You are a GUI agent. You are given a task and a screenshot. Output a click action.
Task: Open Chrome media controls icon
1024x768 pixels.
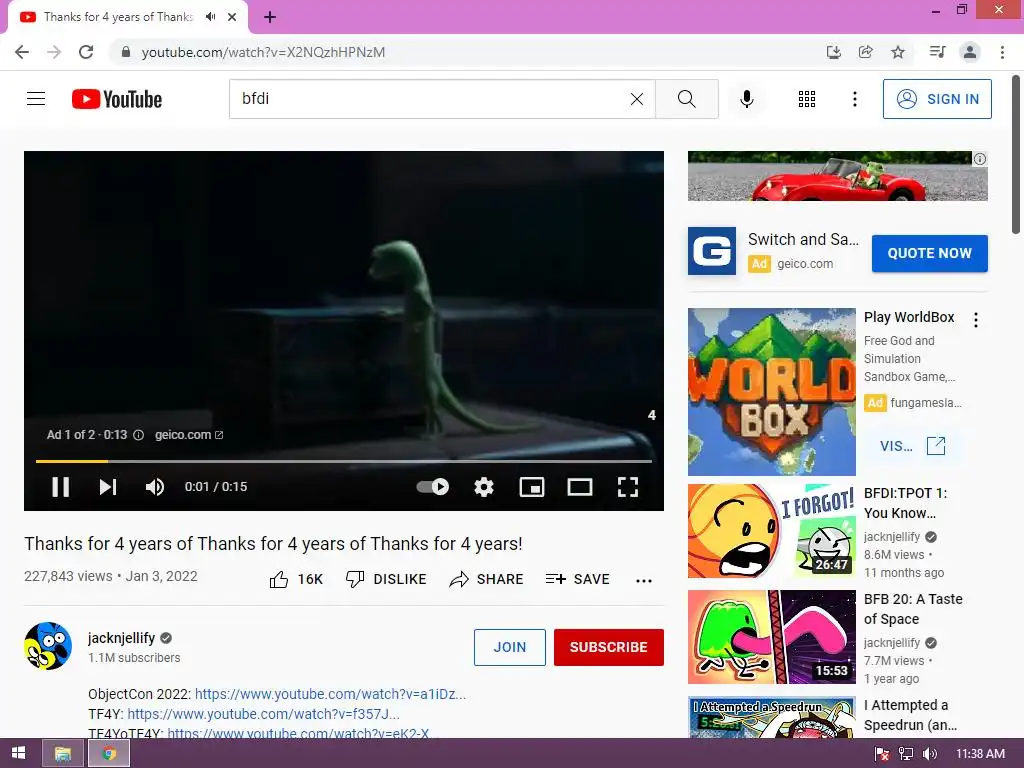[937, 52]
